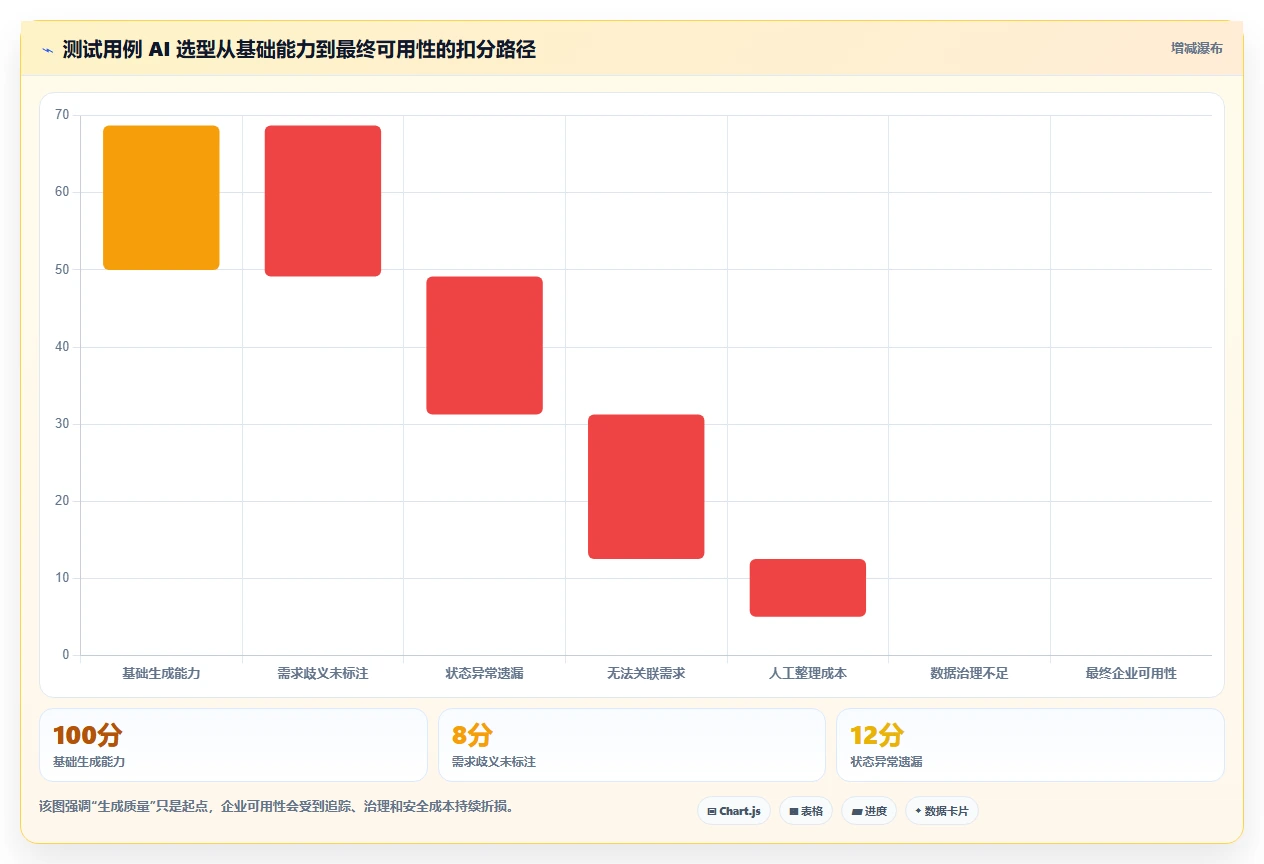The image size is (1264, 864).
Task: Click the 数据卡片 tag
Action: [942, 811]
